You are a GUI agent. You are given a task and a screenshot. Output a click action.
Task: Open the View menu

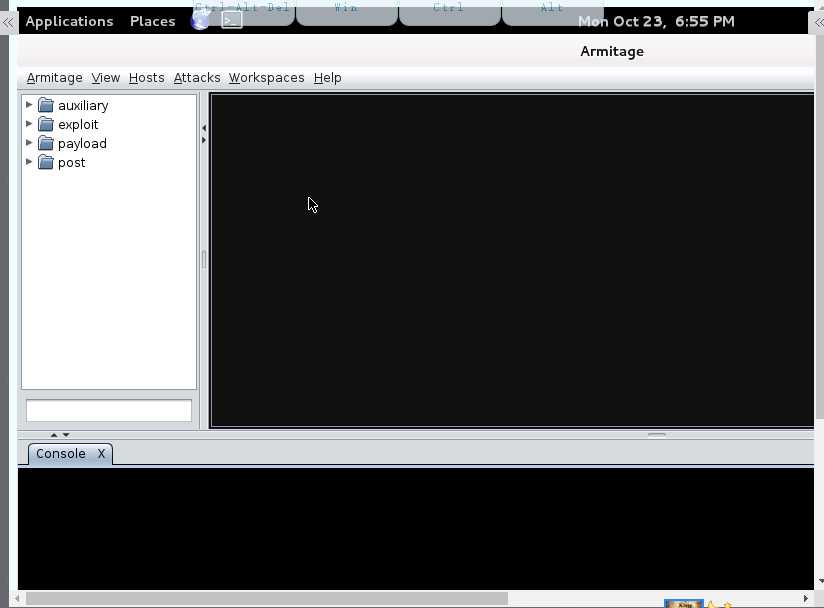coord(106,78)
